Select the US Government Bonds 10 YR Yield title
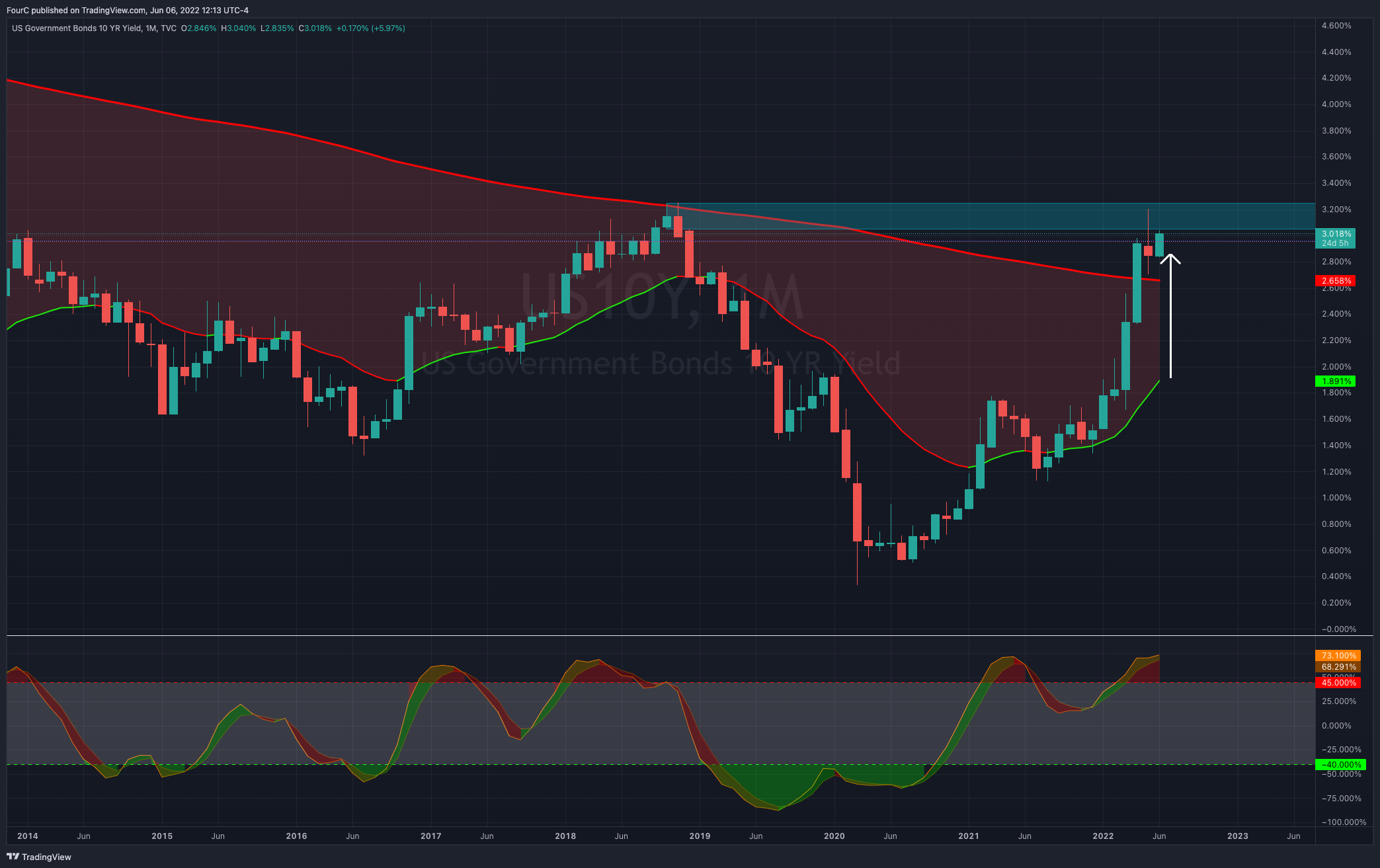The width and height of the screenshot is (1380, 868). [77, 28]
